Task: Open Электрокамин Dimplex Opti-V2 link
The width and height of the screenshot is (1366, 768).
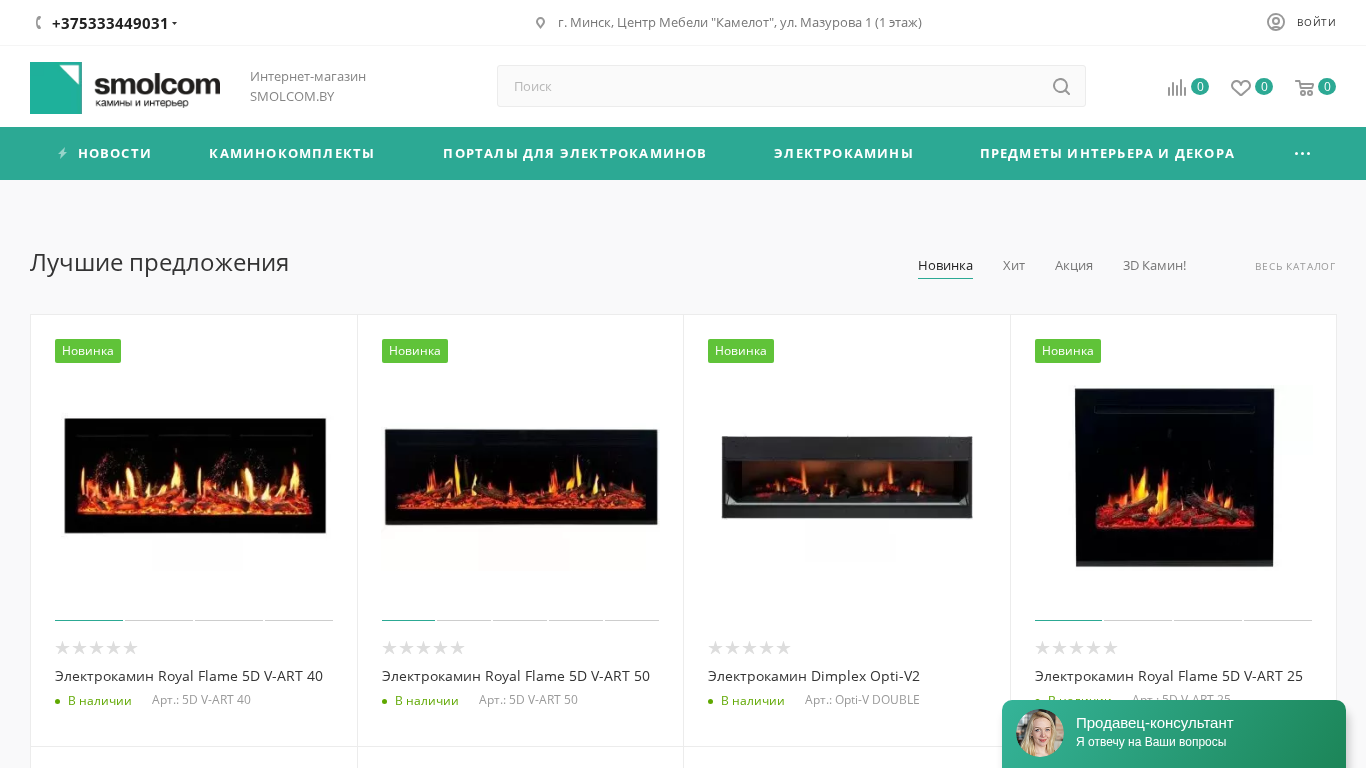Action: [x=814, y=676]
